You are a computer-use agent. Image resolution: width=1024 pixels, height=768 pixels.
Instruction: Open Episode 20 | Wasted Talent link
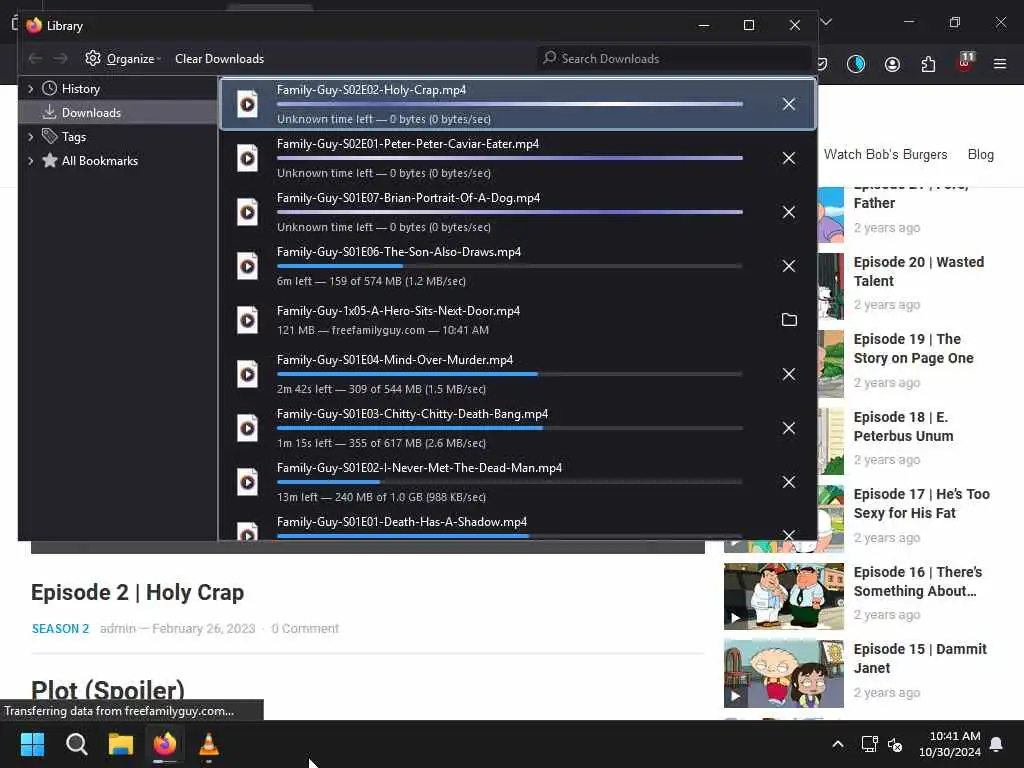(918, 271)
